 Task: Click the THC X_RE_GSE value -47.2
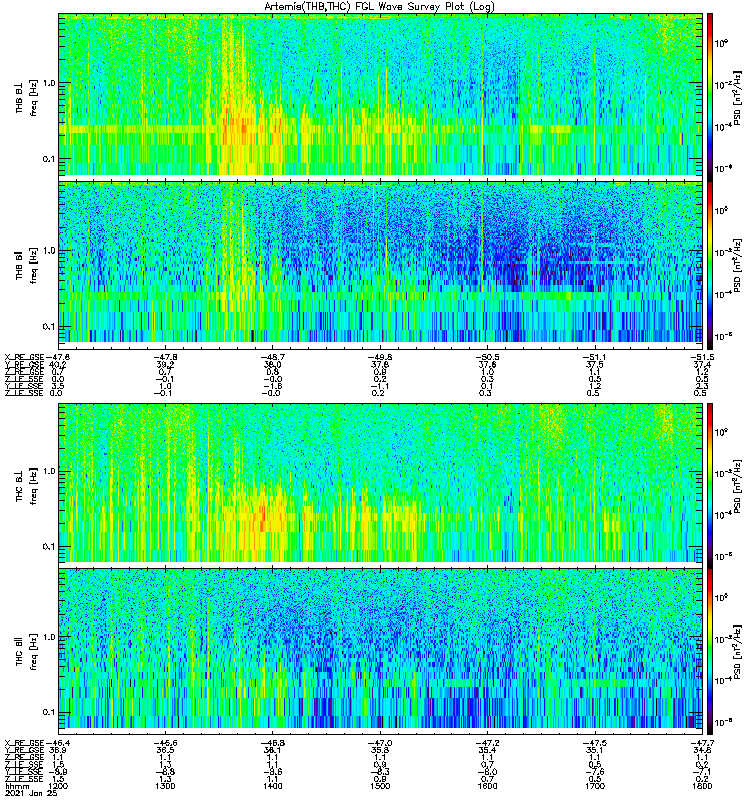coord(487,743)
